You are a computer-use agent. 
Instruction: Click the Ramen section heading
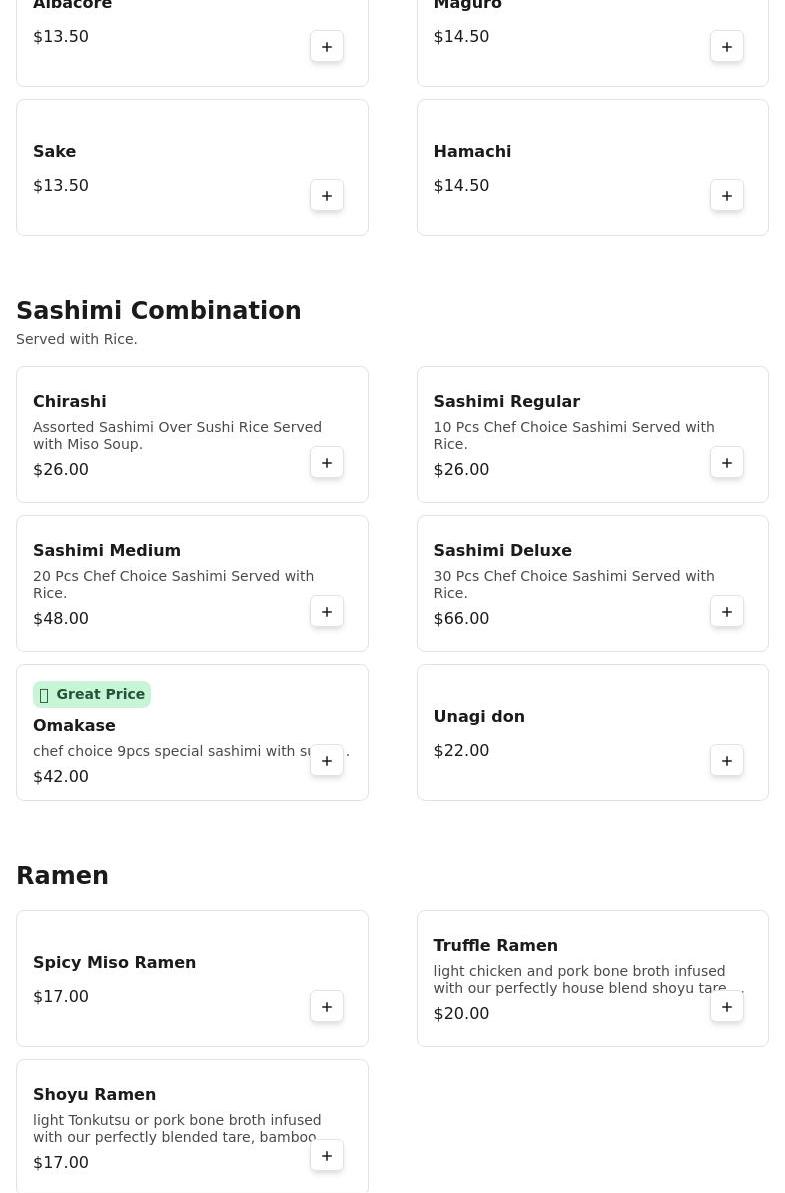tap(62, 876)
